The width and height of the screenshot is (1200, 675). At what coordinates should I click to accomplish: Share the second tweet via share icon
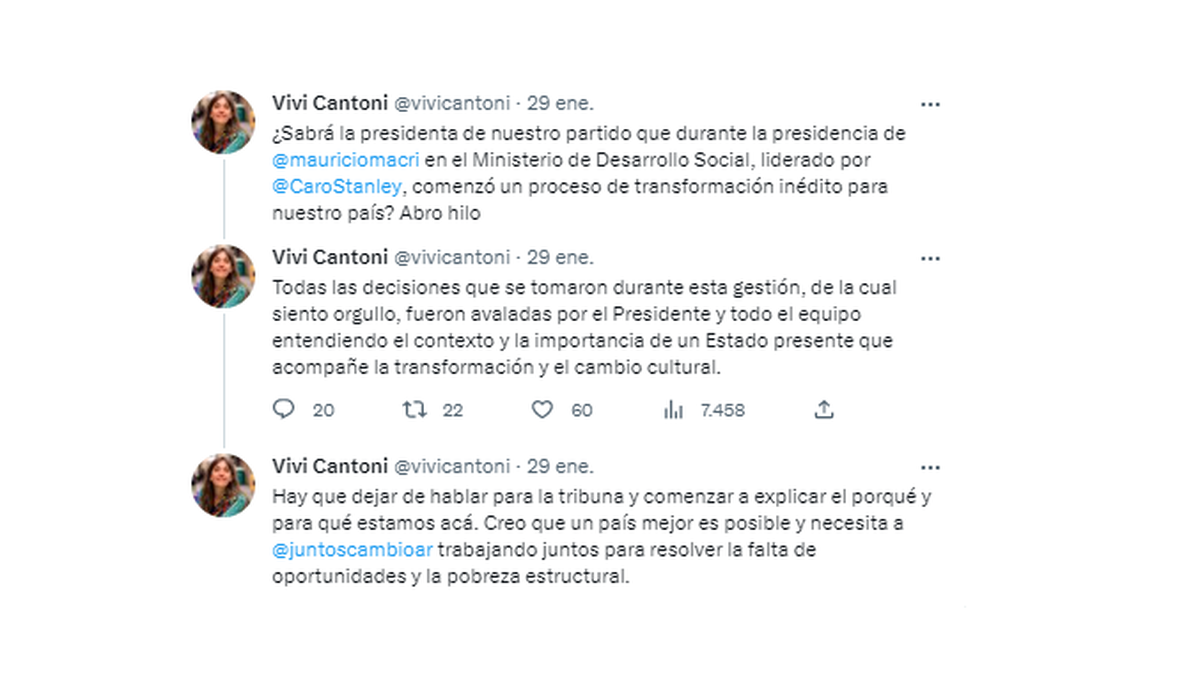(x=823, y=410)
